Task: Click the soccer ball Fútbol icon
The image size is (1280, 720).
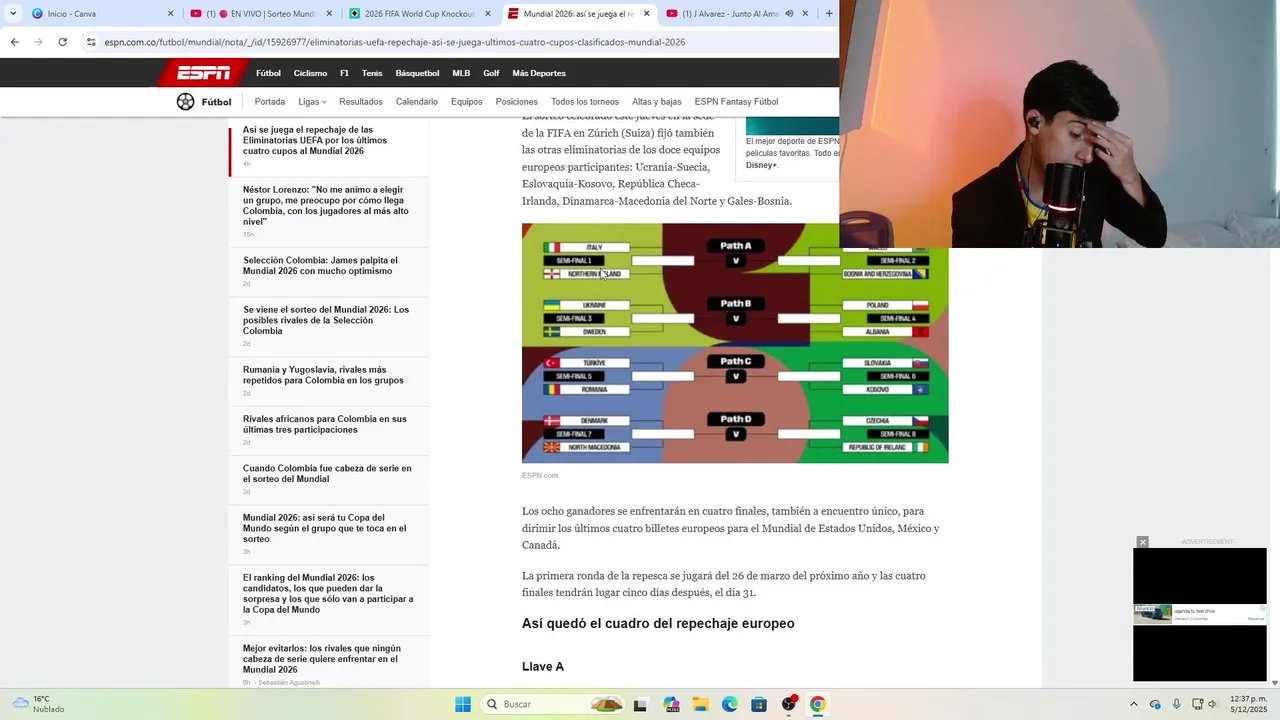Action: click(185, 101)
